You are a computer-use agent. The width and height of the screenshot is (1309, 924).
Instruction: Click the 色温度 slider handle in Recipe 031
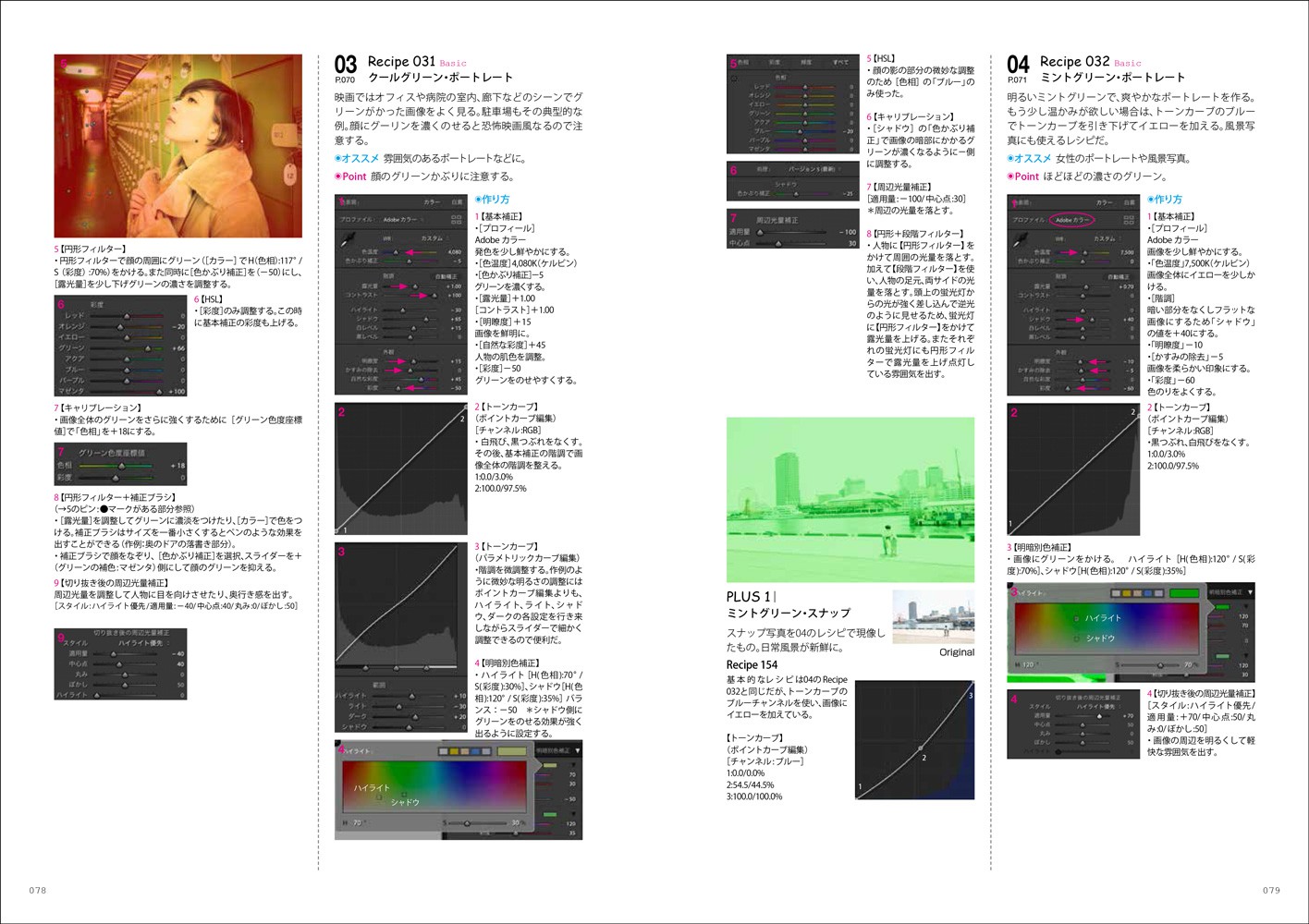pyautogui.click(x=398, y=251)
